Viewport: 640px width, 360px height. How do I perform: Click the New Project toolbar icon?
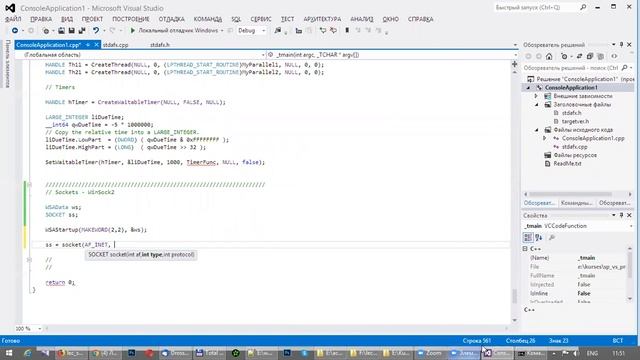point(46,31)
